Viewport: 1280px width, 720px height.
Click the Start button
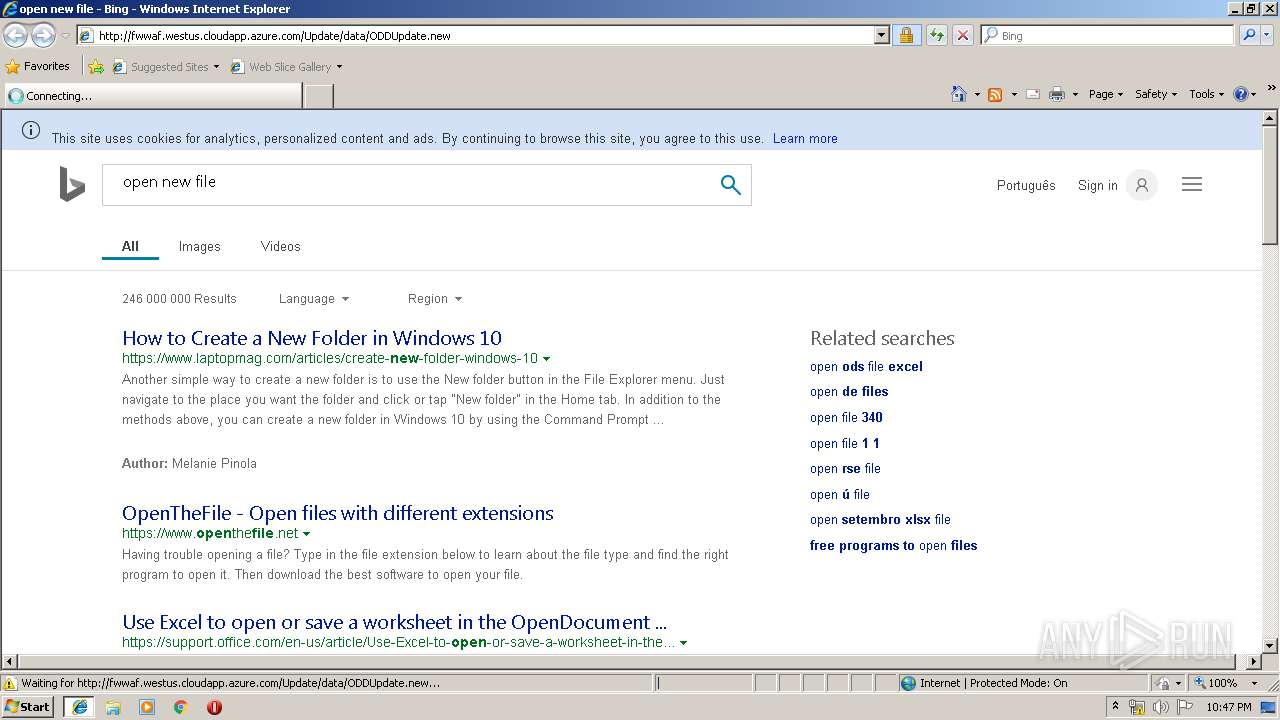pyautogui.click(x=28, y=707)
